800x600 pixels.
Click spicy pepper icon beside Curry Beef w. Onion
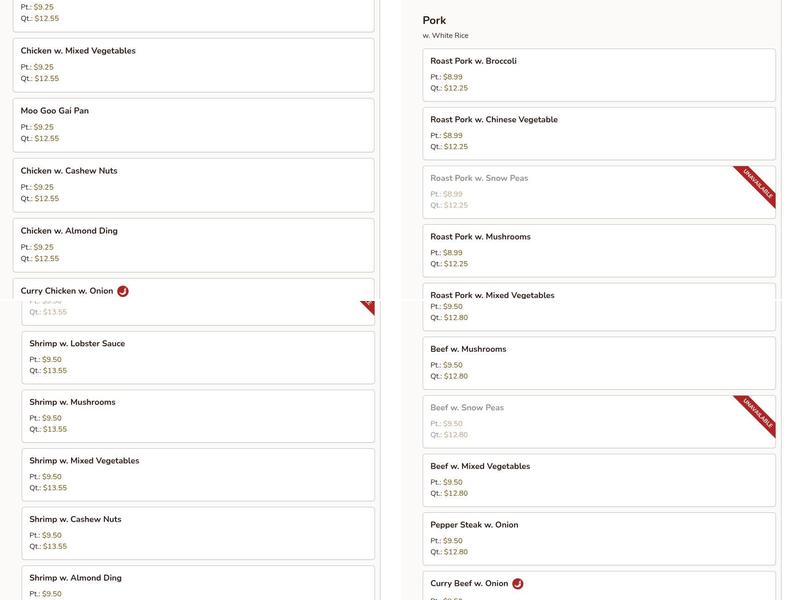pyautogui.click(x=518, y=584)
